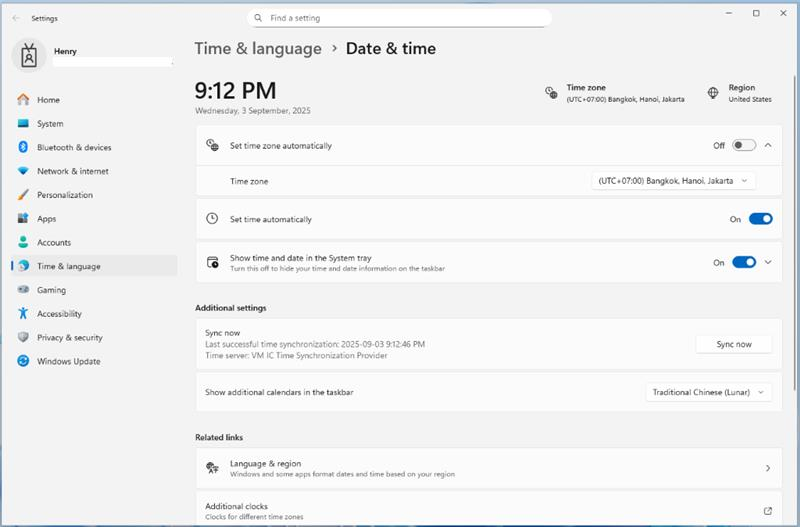Open Privacy & security page

coord(94,337)
